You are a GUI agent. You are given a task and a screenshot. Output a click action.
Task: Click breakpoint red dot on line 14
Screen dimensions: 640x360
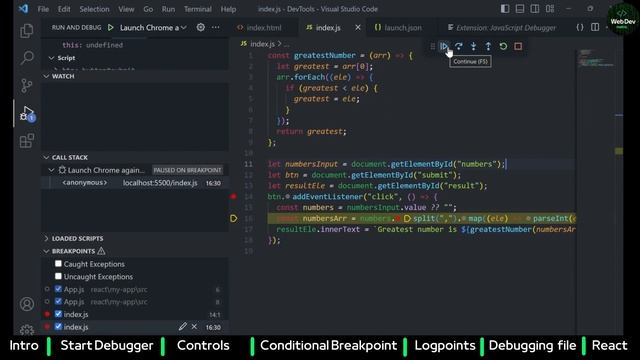tap(233, 197)
